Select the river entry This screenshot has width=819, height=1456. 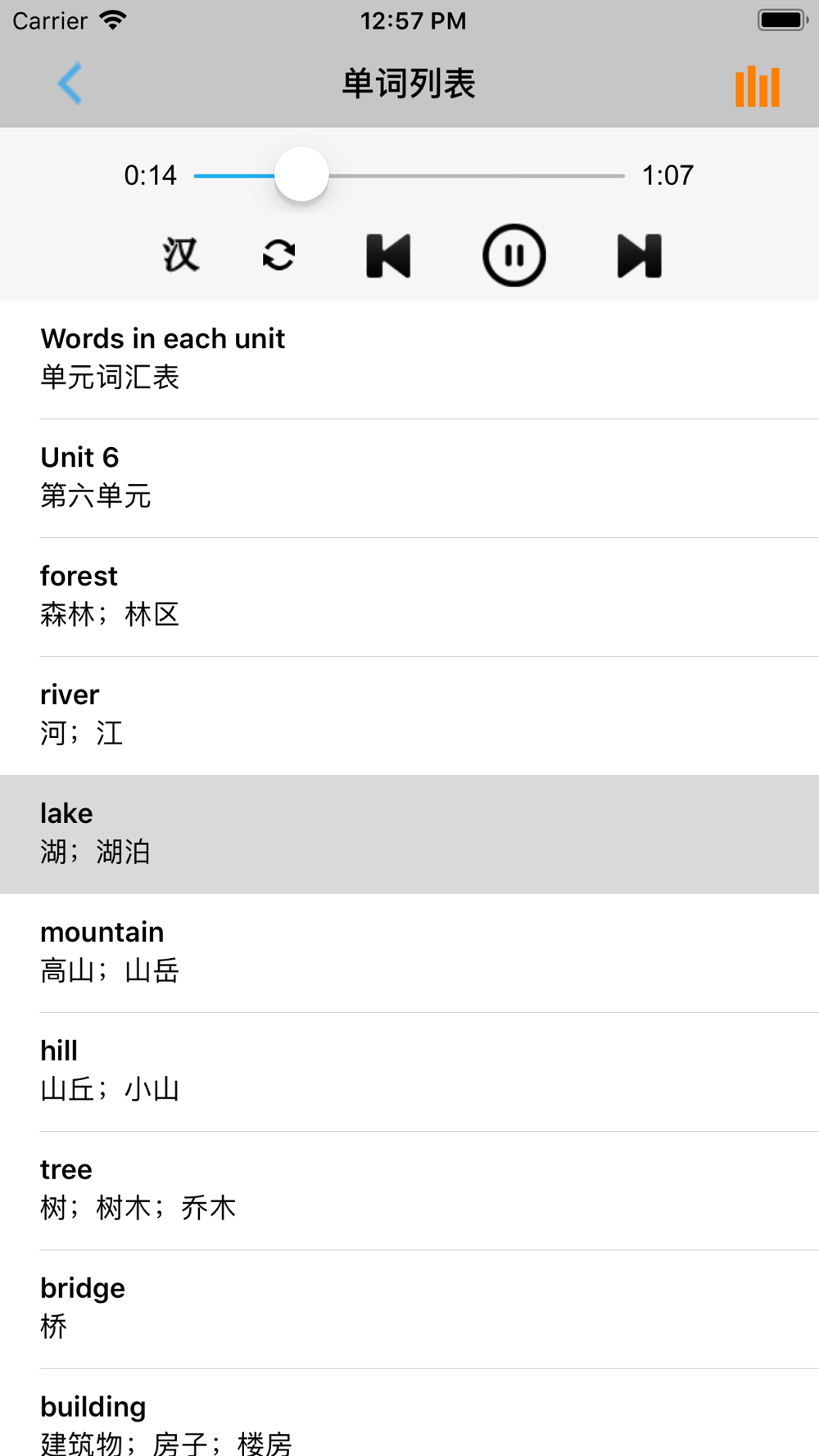pos(409,716)
